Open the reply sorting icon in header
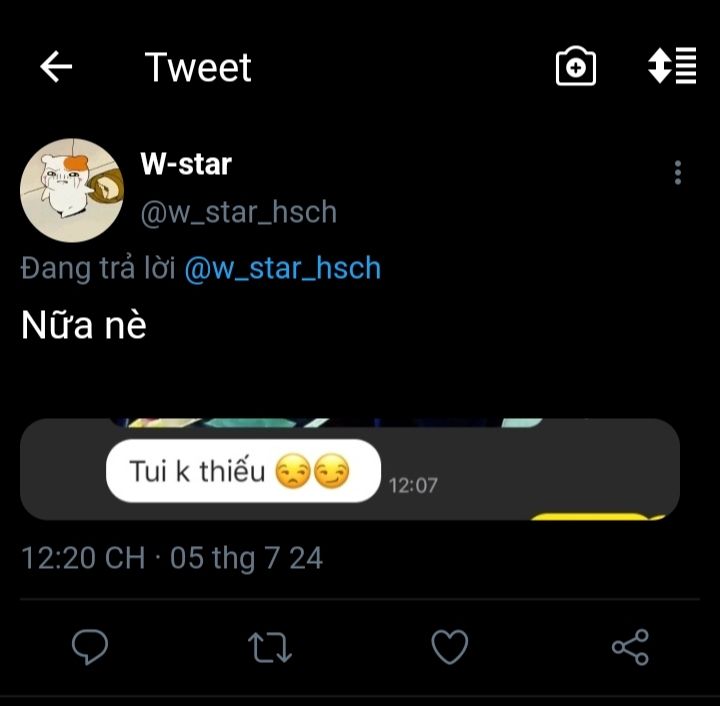This screenshot has width=720, height=706. click(672, 67)
